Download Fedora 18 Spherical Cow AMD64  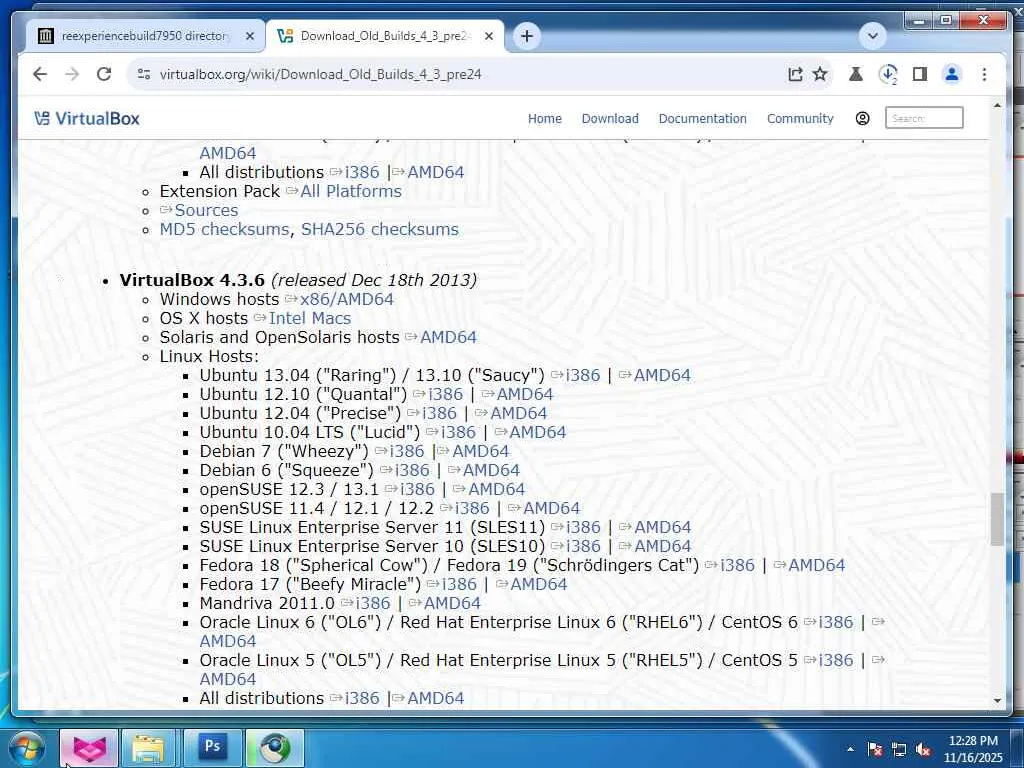(816, 565)
